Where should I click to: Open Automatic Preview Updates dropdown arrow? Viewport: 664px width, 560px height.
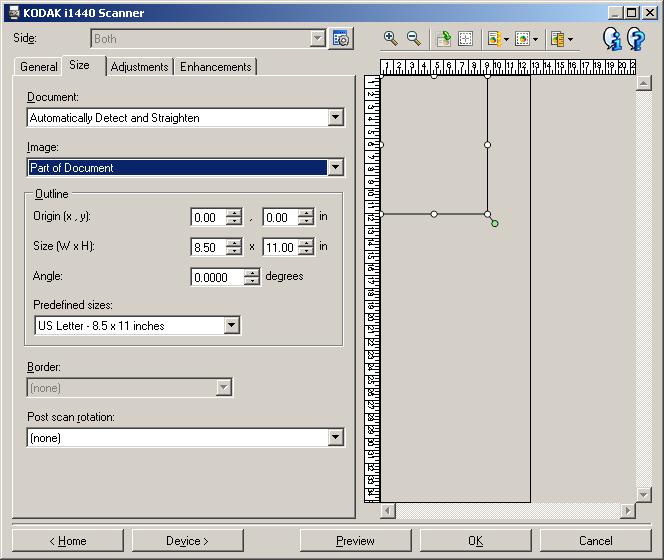coord(535,40)
